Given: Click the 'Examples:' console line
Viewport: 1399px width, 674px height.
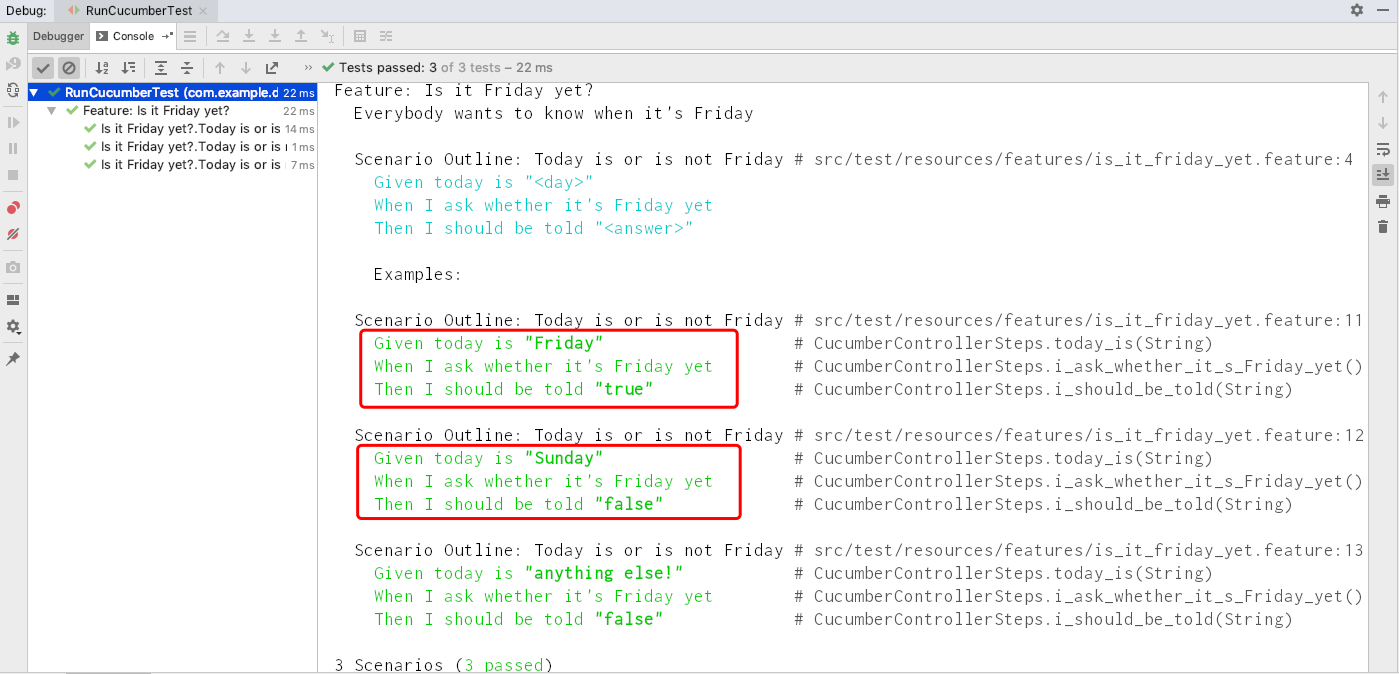Looking at the screenshot, I should pyautogui.click(x=418, y=275).
